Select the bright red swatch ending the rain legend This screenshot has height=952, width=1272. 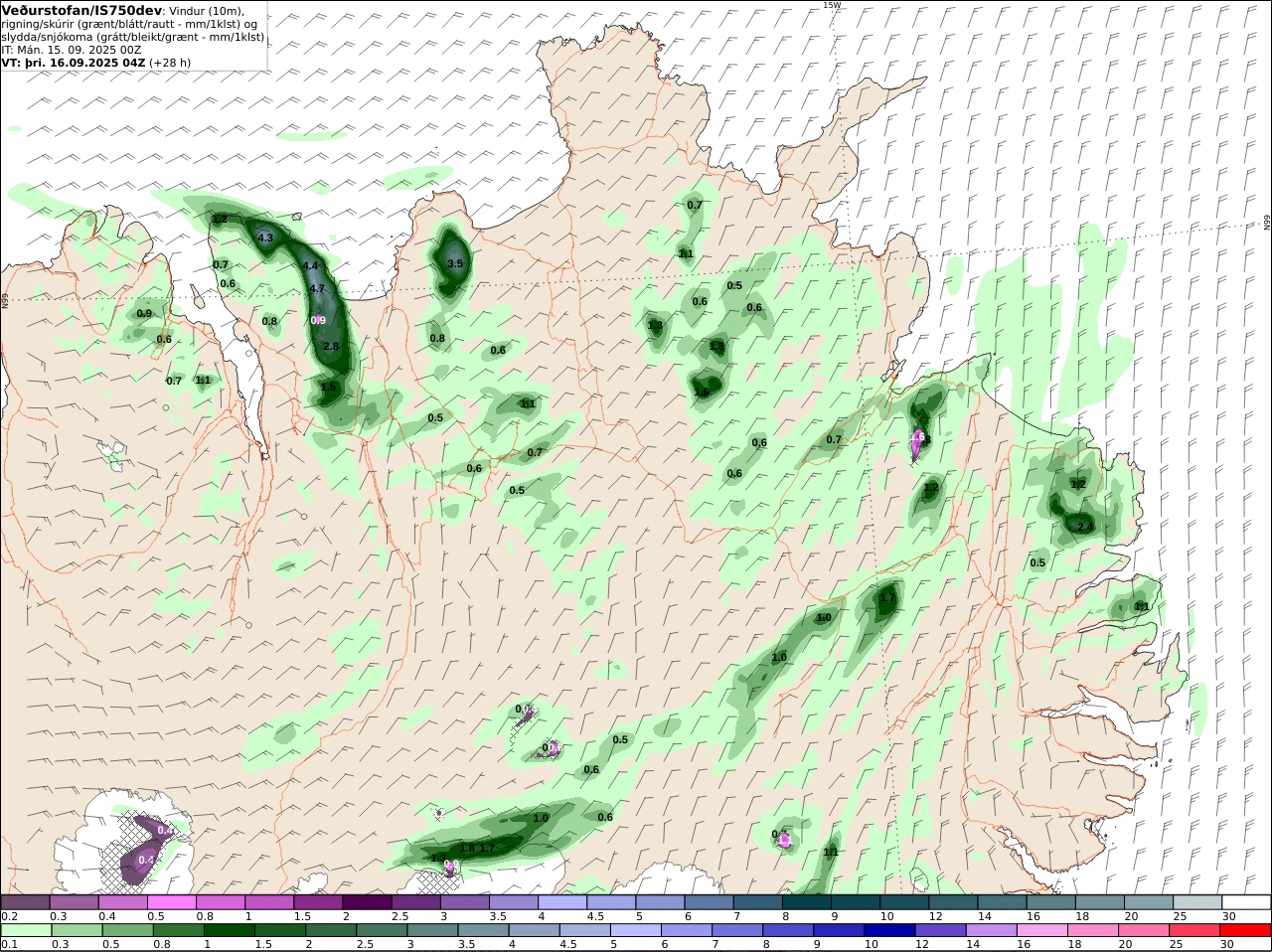(1246, 930)
